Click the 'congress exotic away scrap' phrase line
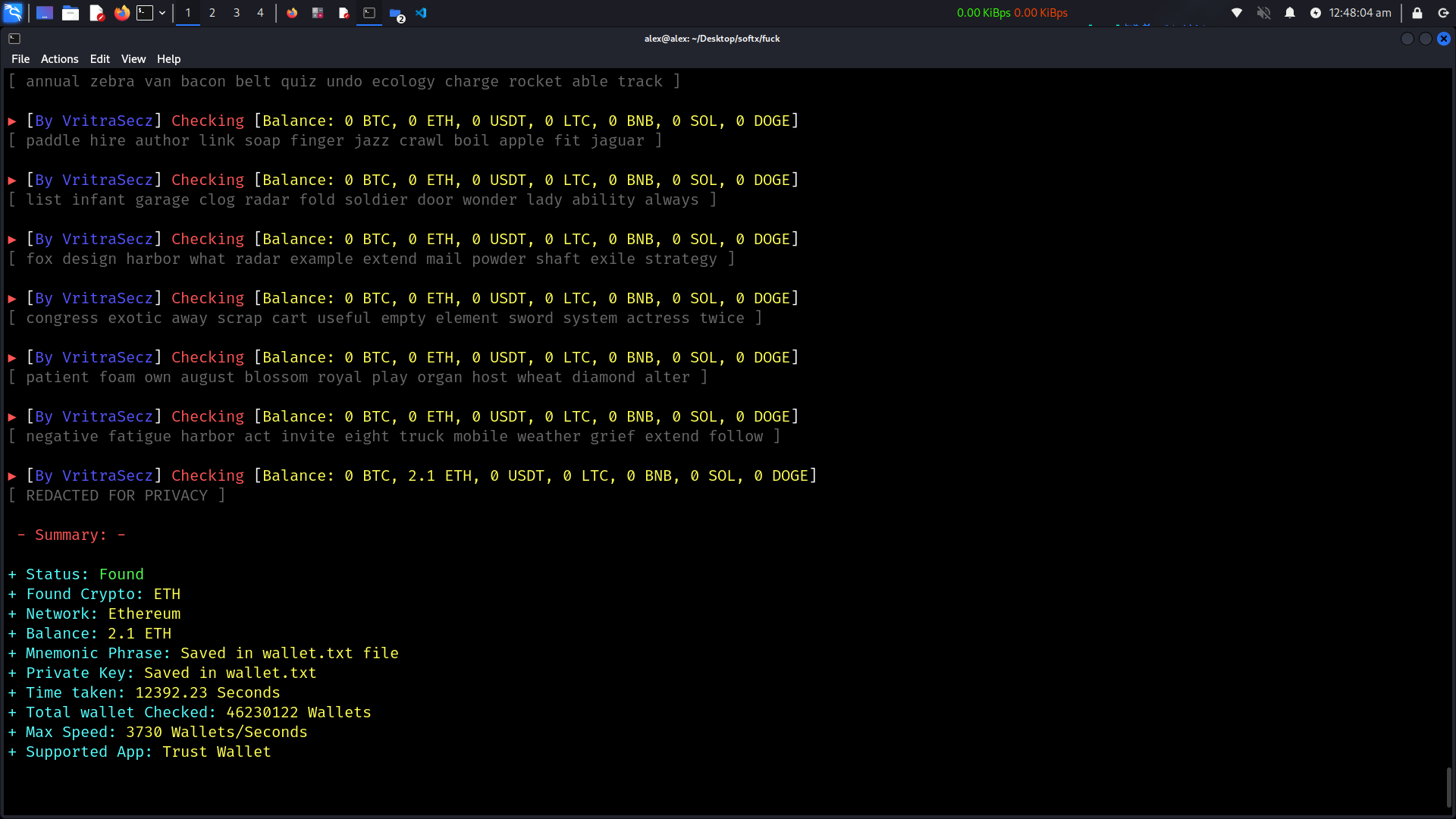 [385, 318]
